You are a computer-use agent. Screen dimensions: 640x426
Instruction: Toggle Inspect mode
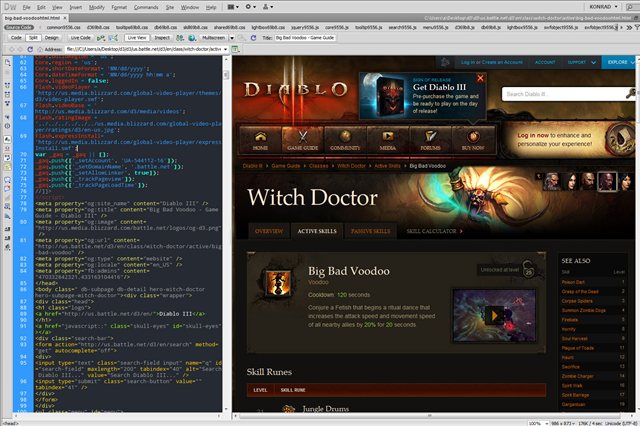coord(162,38)
